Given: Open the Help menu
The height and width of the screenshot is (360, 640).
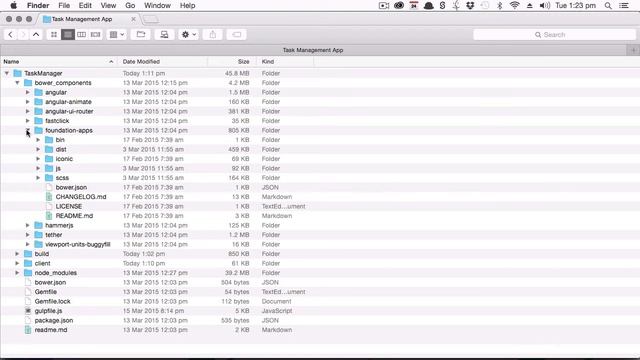Looking at the screenshot, I should coord(187,6).
